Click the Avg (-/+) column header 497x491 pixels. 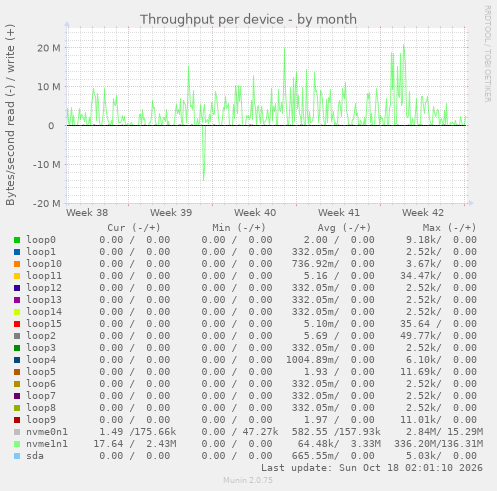coord(344,228)
